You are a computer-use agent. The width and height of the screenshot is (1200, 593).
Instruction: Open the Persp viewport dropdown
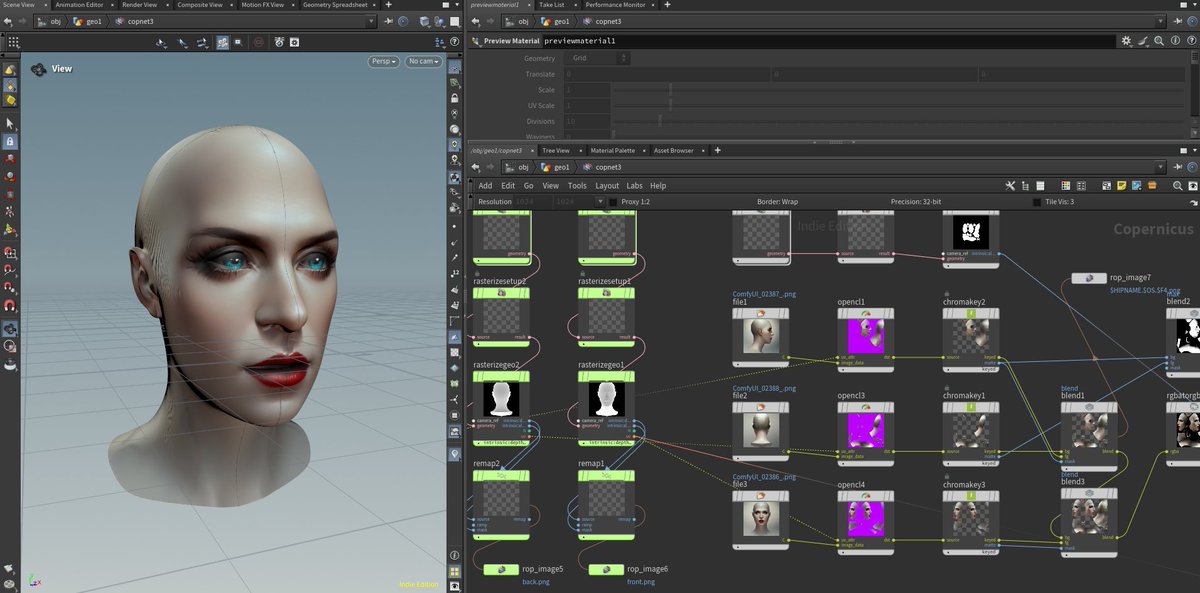(x=383, y=62)
